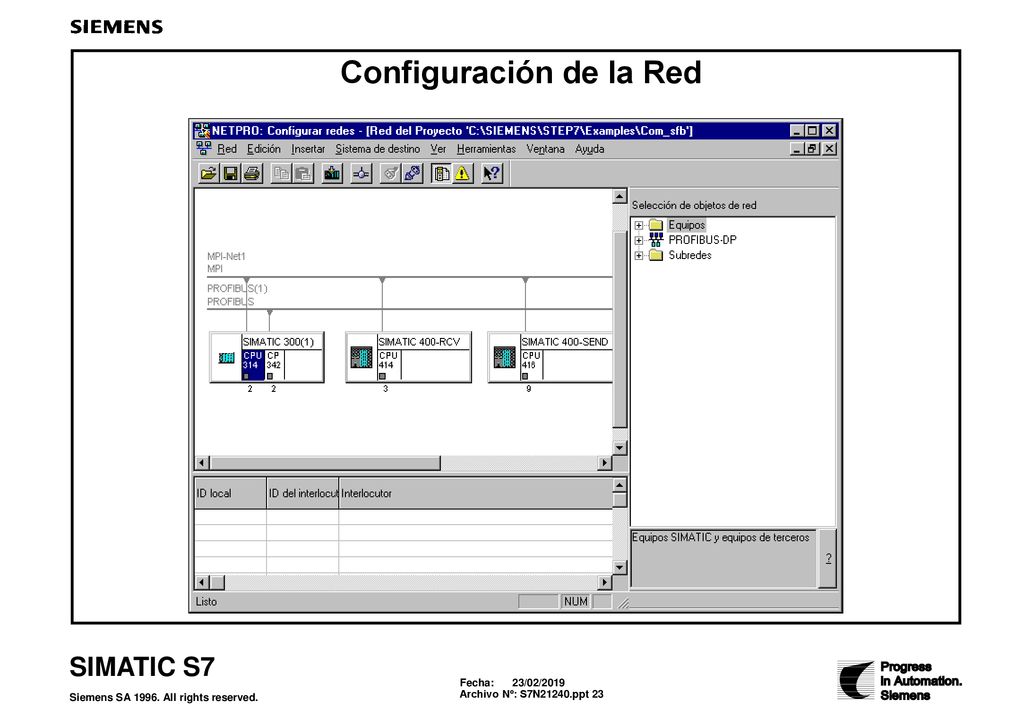Screen dimensions: 1024x709
Task: Click the connection table scroll right arrow
Action: (605, 582)
